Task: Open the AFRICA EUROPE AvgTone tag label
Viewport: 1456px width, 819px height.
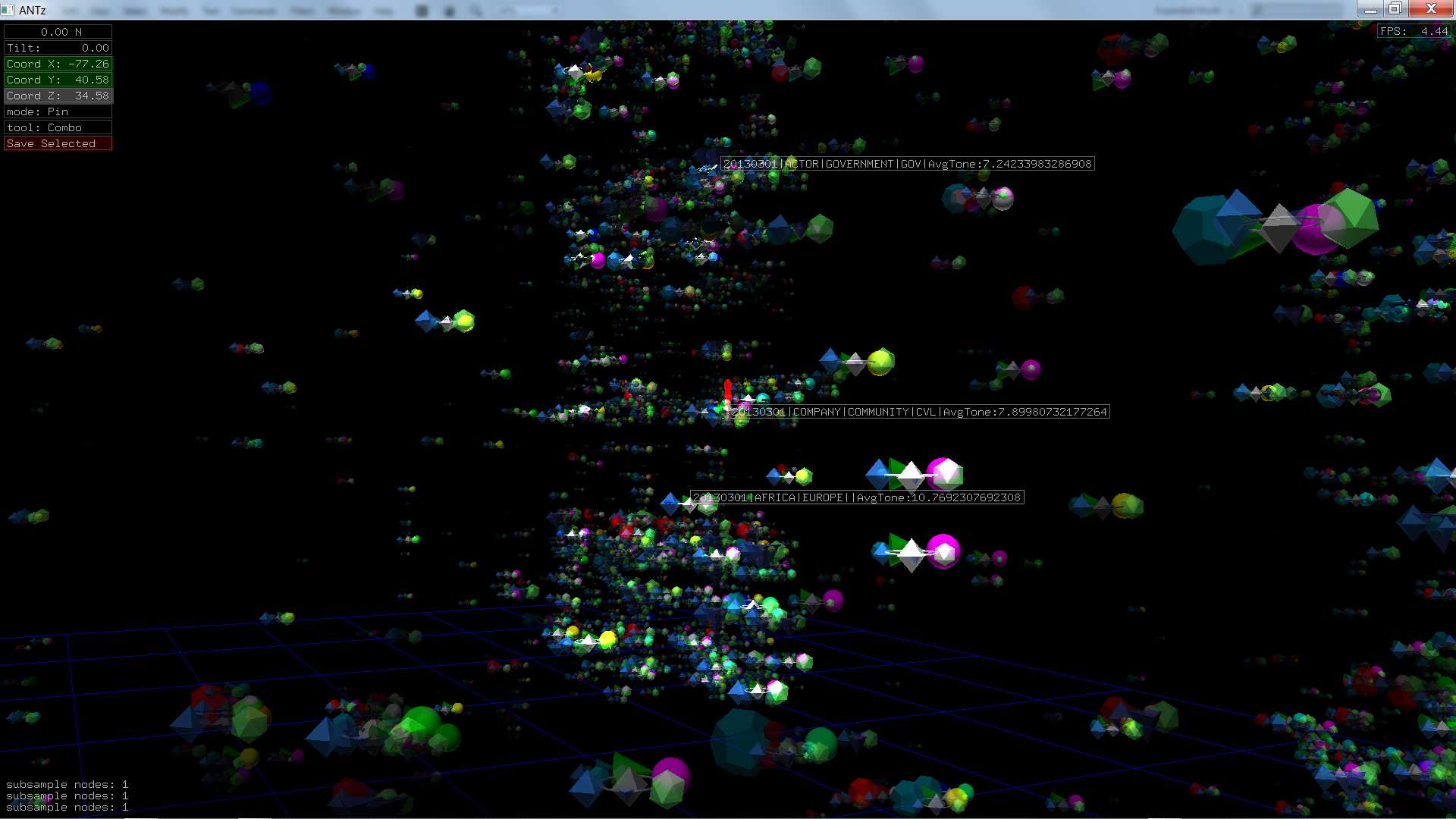Action: coord(857,497)
